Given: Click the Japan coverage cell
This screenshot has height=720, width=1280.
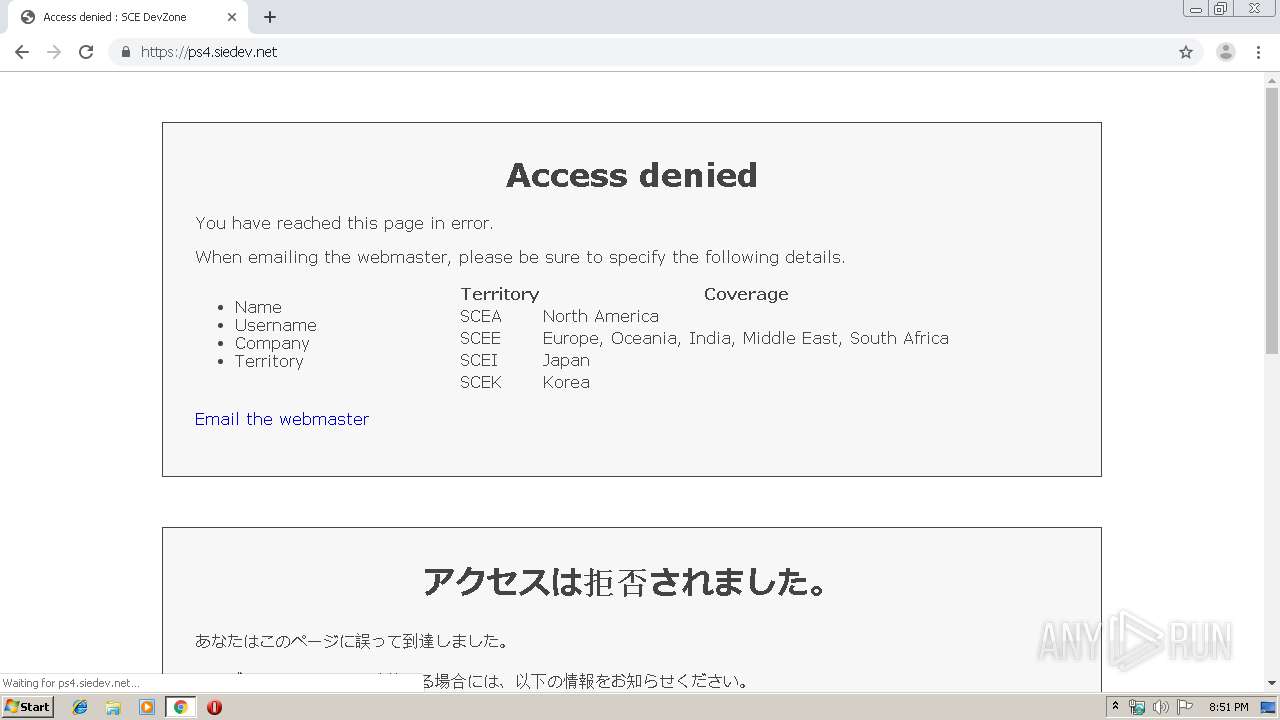Looking at the screenshot, I should (x=566, y=360).
